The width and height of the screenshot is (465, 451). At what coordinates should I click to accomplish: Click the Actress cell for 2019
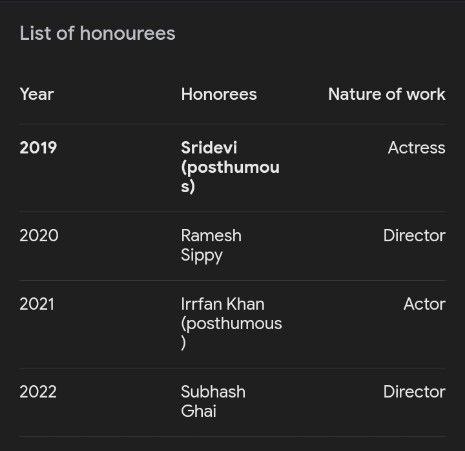coord(417,148)
